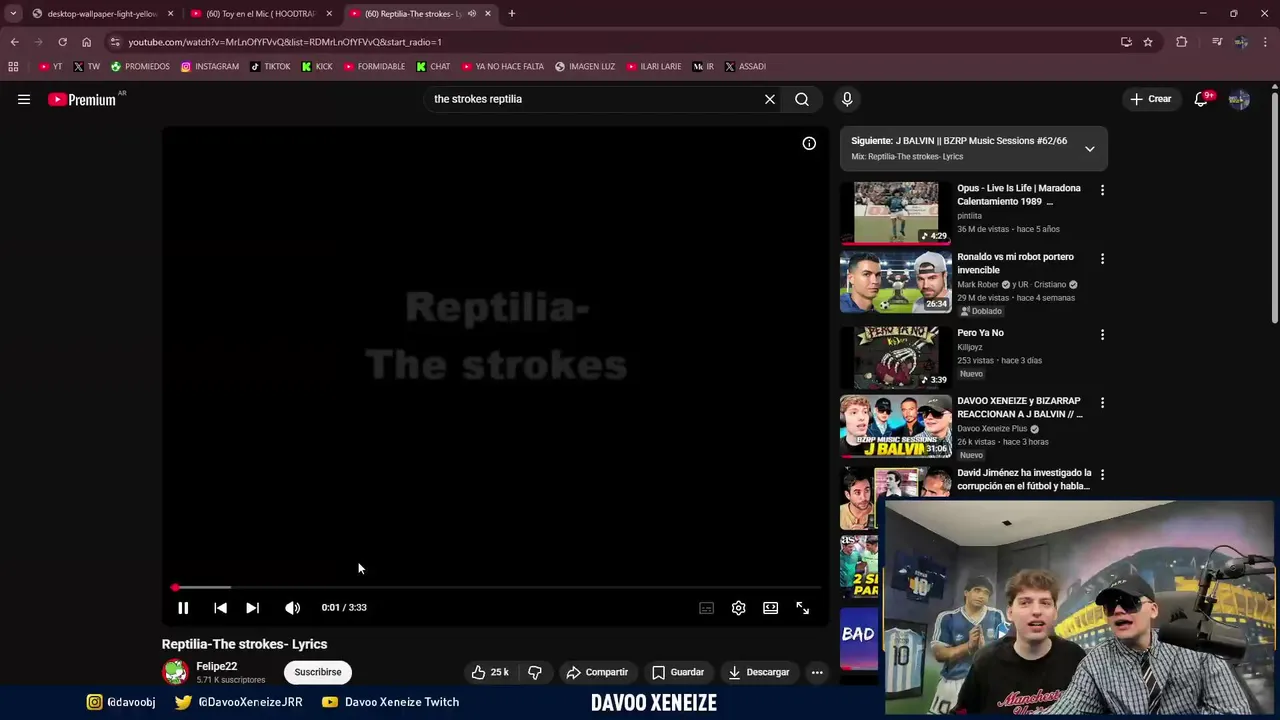Subscribe to Felipe22 channel
This screenshot has width=1280, height=720.
(318, 672)
